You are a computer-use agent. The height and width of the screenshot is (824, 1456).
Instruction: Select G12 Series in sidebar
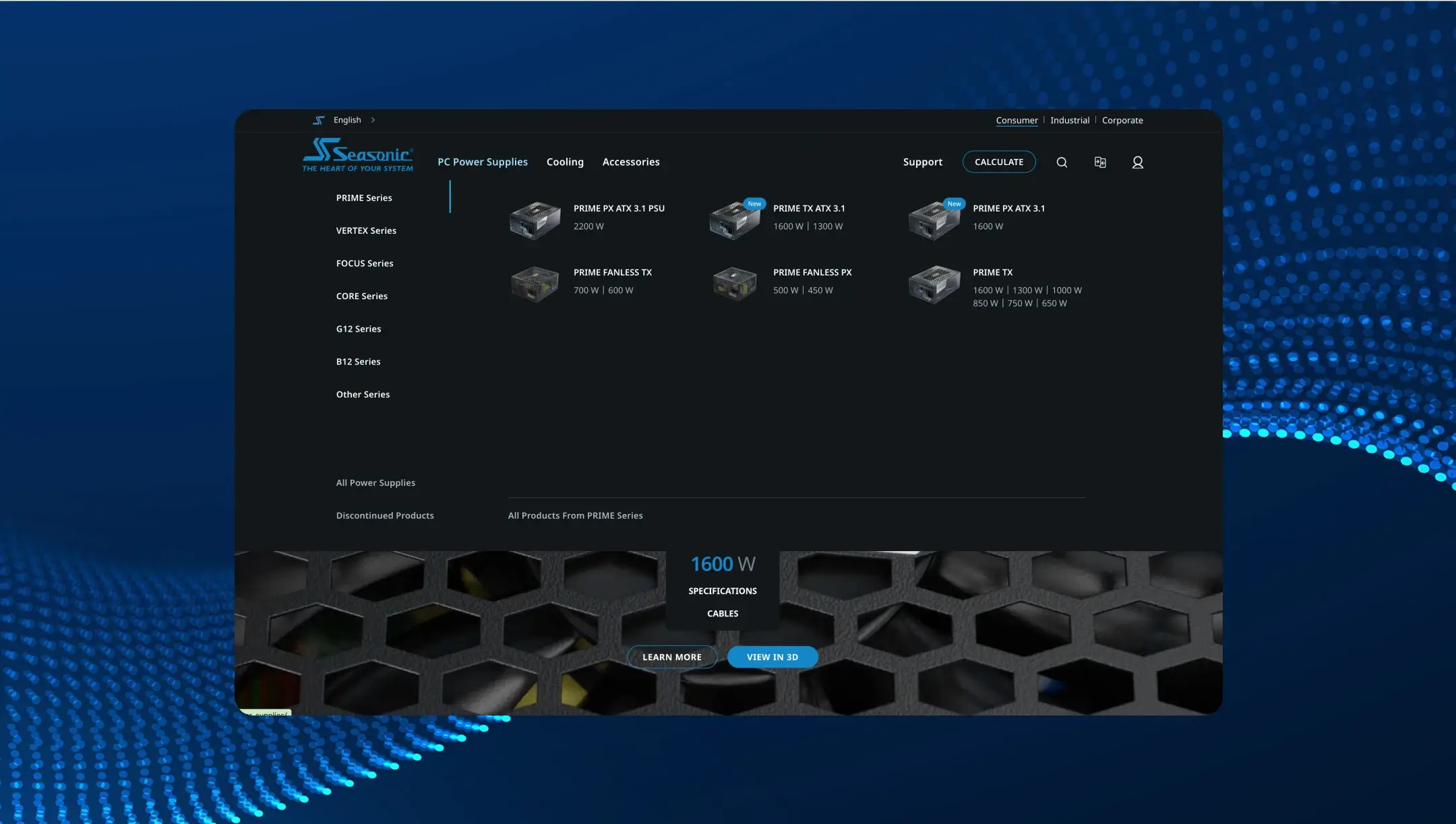359,329
